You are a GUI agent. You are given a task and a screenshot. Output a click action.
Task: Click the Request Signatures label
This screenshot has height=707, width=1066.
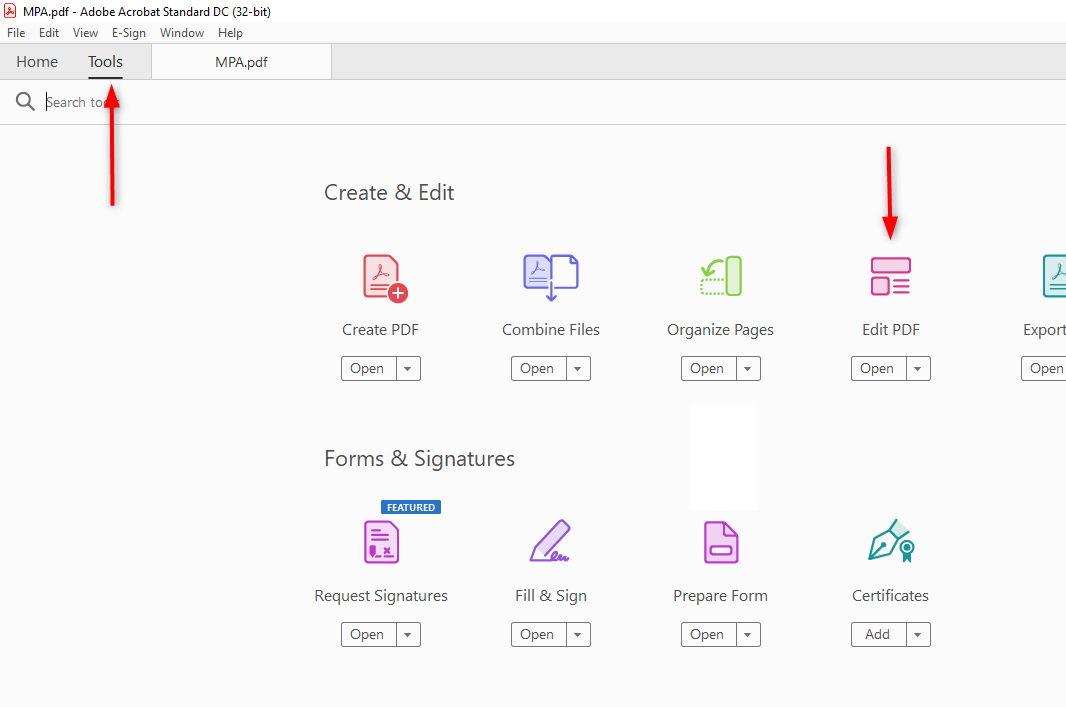[x=381, y=596]
